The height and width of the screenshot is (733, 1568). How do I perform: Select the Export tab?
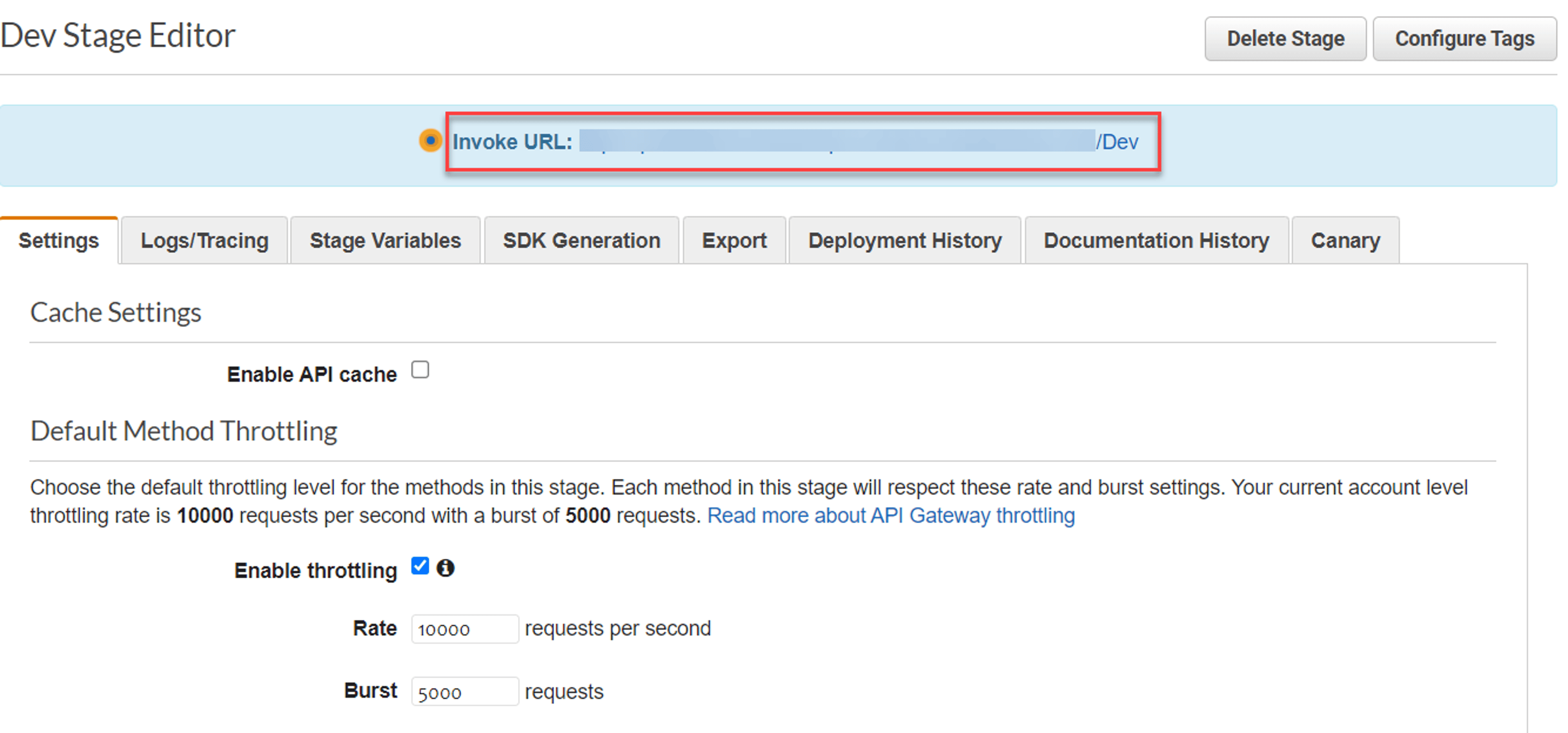[x=734, y=240]
